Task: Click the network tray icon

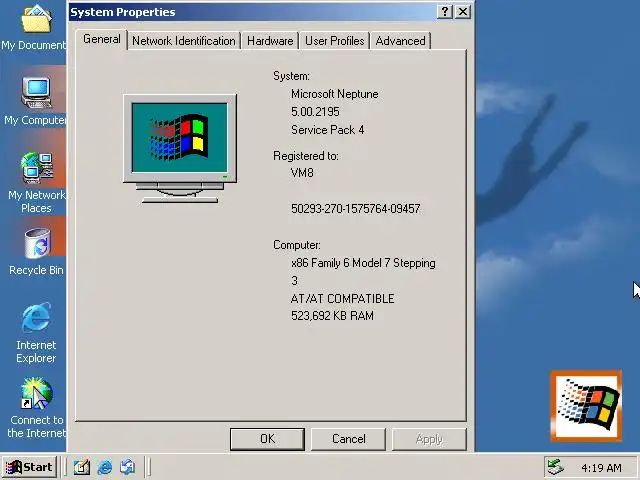Action: click(x=556, y=467)
